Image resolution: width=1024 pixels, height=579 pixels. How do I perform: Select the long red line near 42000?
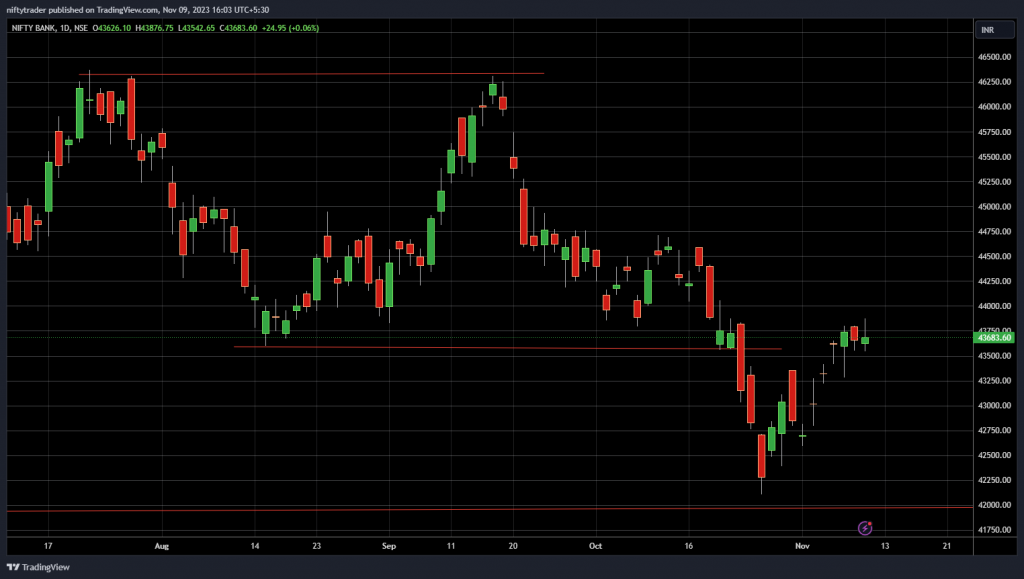pos(490,509)
